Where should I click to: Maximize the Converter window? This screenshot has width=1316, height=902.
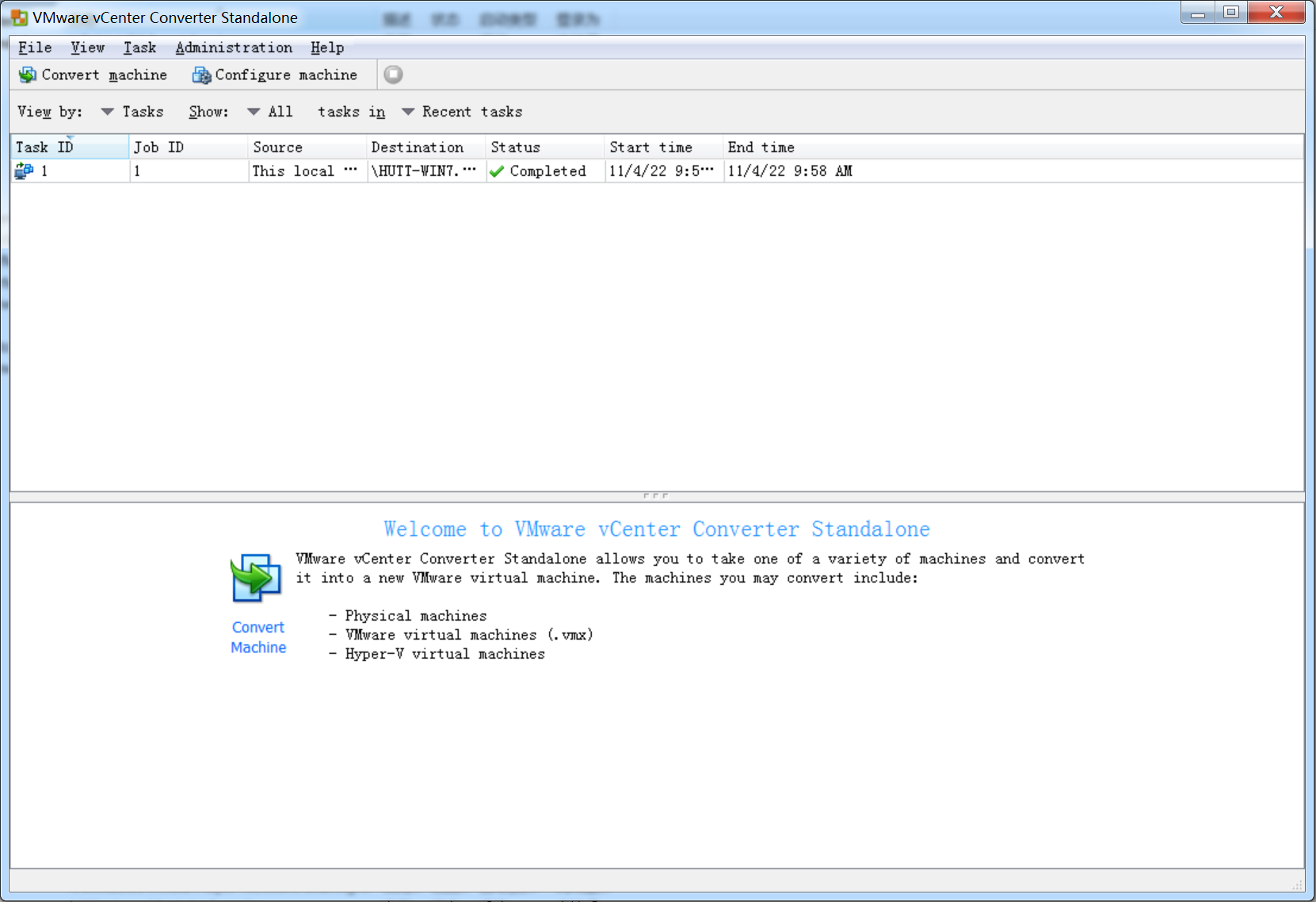point(1231,13)
